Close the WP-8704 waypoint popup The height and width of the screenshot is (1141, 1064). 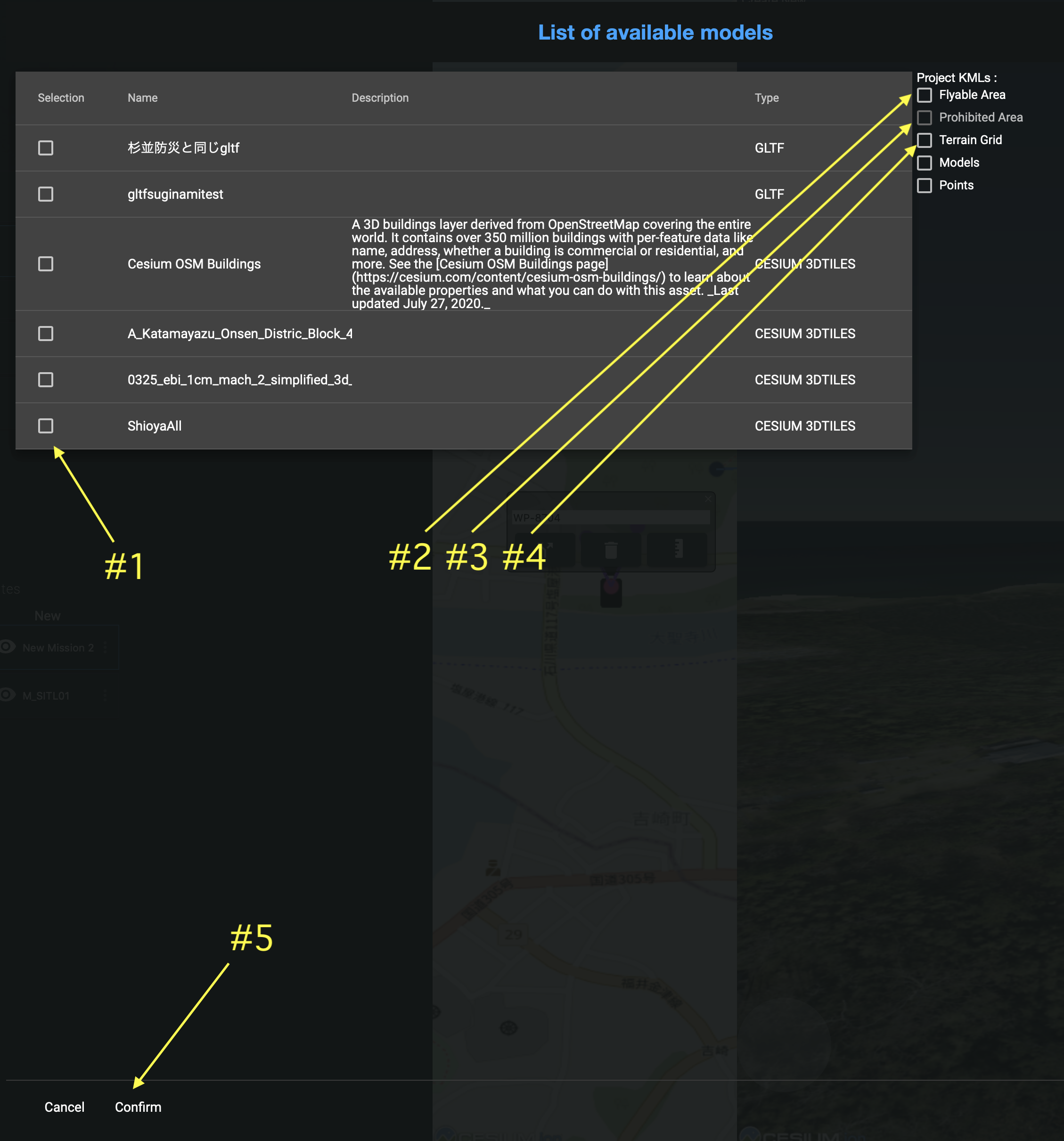(x=708, y=499)
